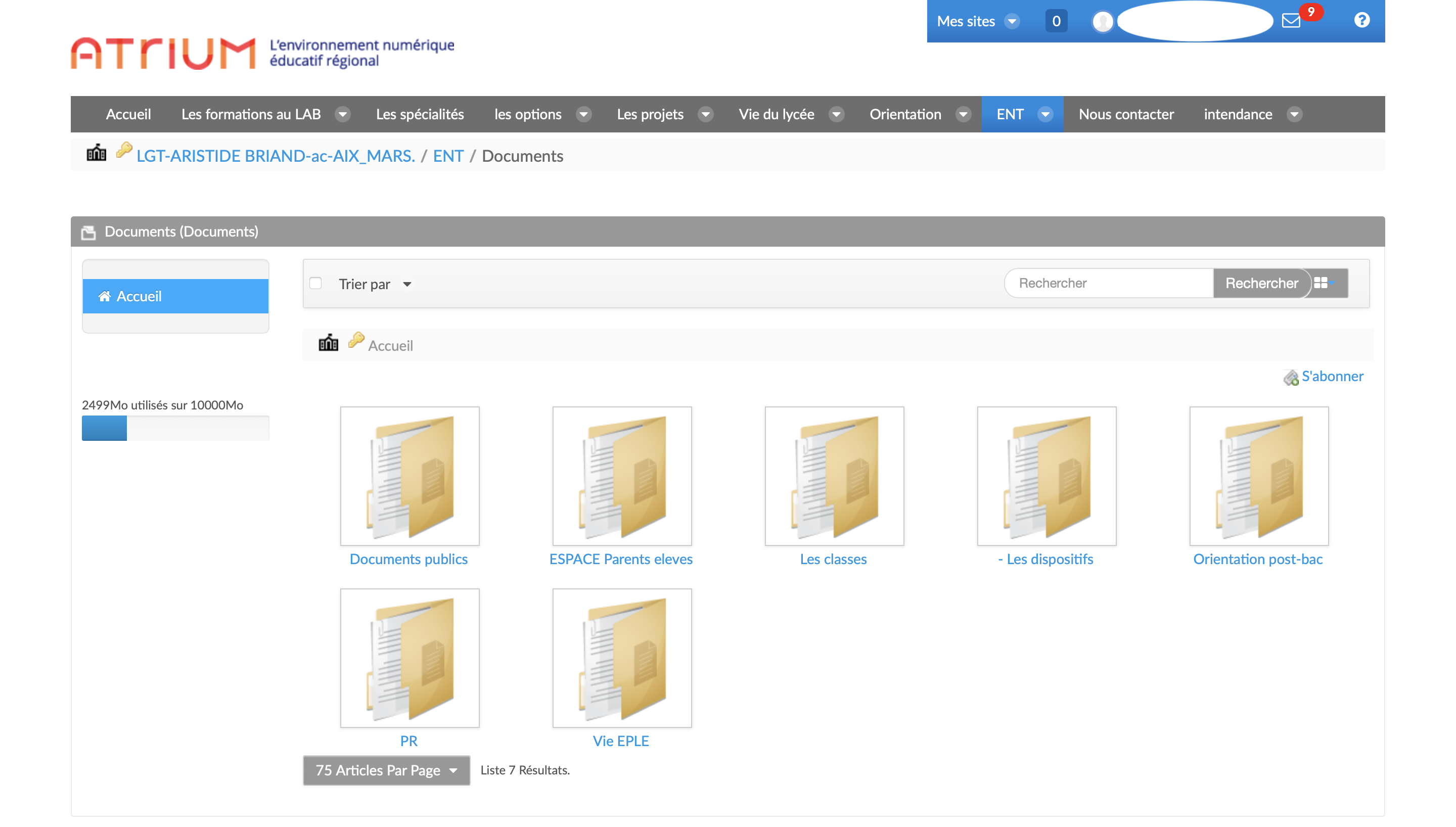1456x827 pixels.
Task: Open the 75 Articles Par Page dropdown
Action: tap(386, 770)
